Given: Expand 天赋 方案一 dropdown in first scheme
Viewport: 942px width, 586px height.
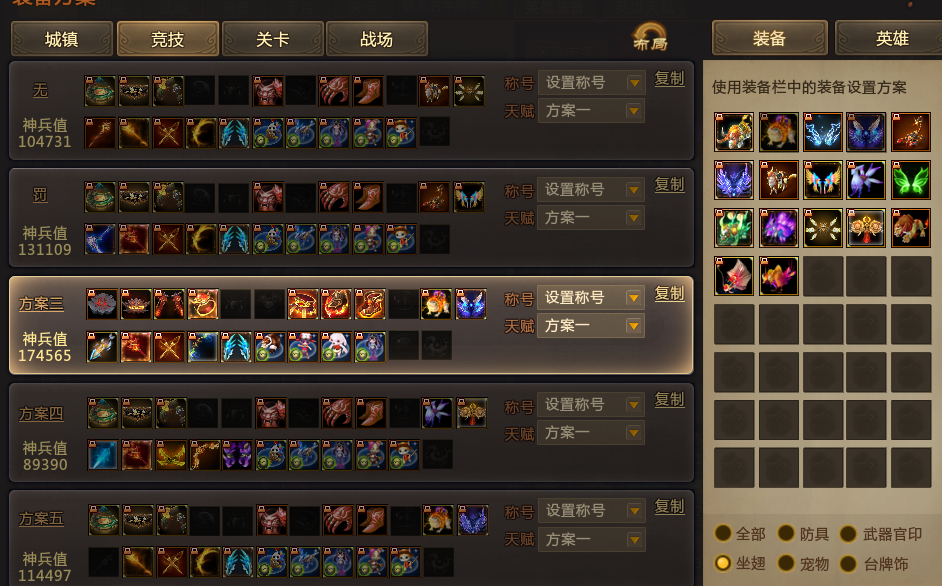Looking at the screenshot, I should click(591, 111).
